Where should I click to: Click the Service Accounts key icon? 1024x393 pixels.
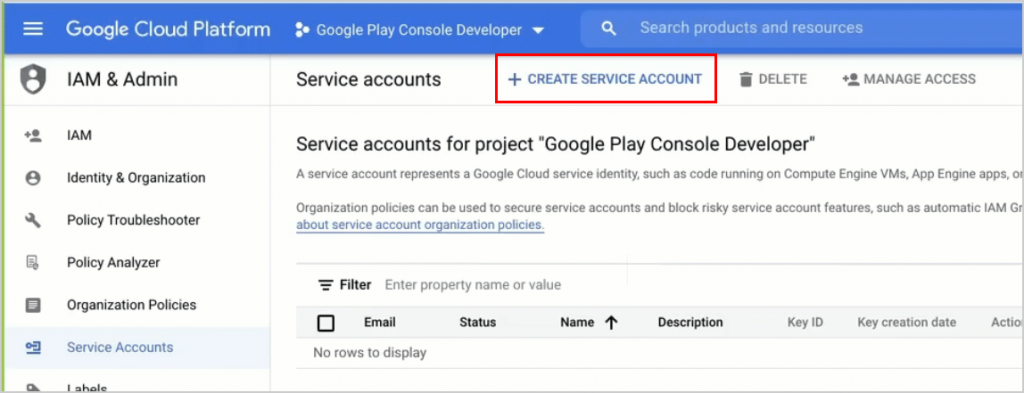point(33,347)
